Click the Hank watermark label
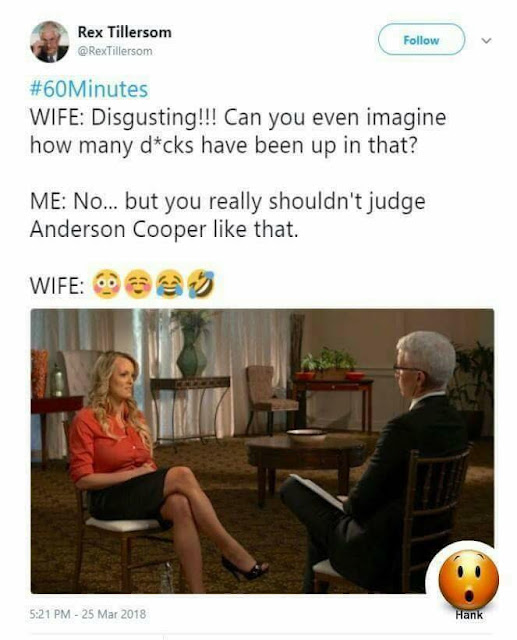 [469, 615]
